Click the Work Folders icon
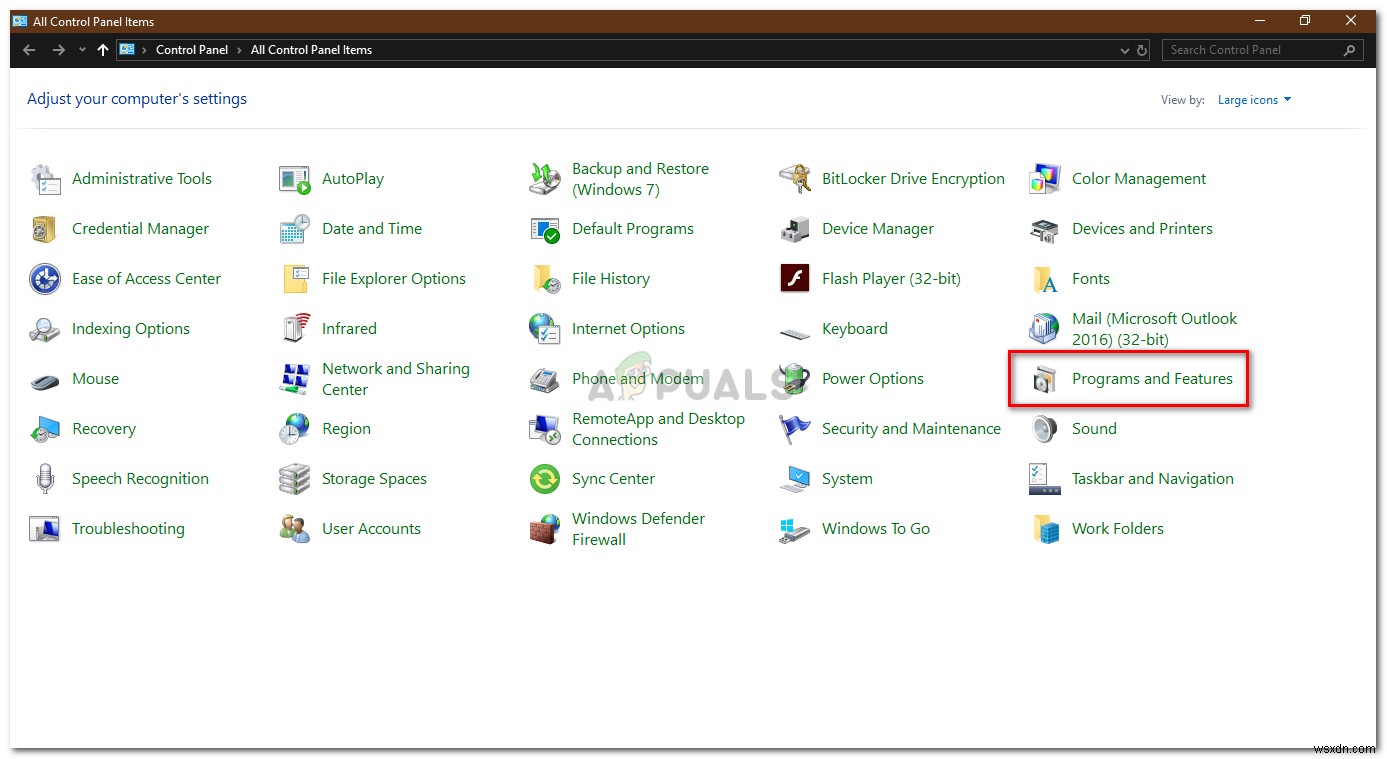1387x759 pixels. point(1045,529)
